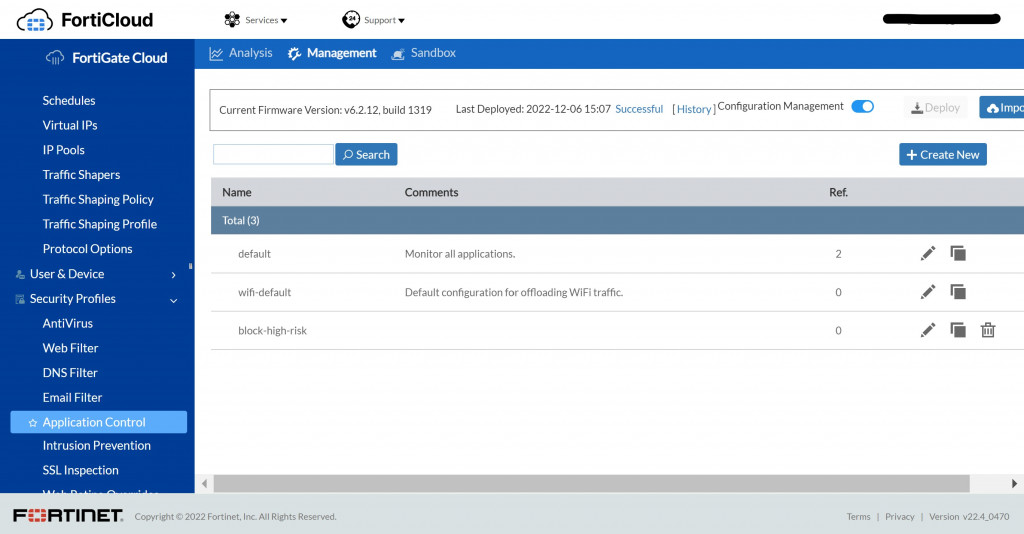Image resolution: width=1024 pixels, height=534 pixels.
Task: Click the Deploy button
Action: [935, 108]
